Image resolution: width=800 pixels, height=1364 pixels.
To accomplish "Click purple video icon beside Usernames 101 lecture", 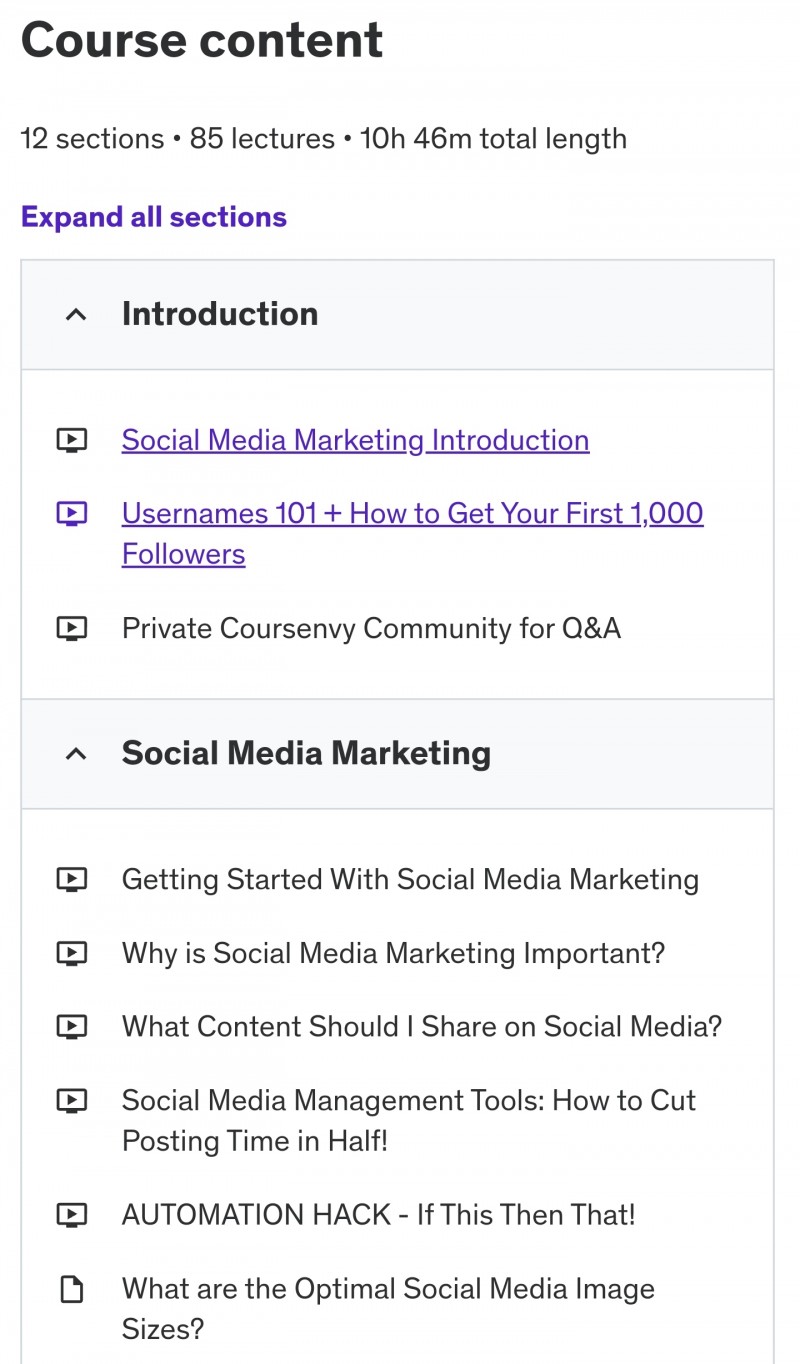I will [72, 514].
